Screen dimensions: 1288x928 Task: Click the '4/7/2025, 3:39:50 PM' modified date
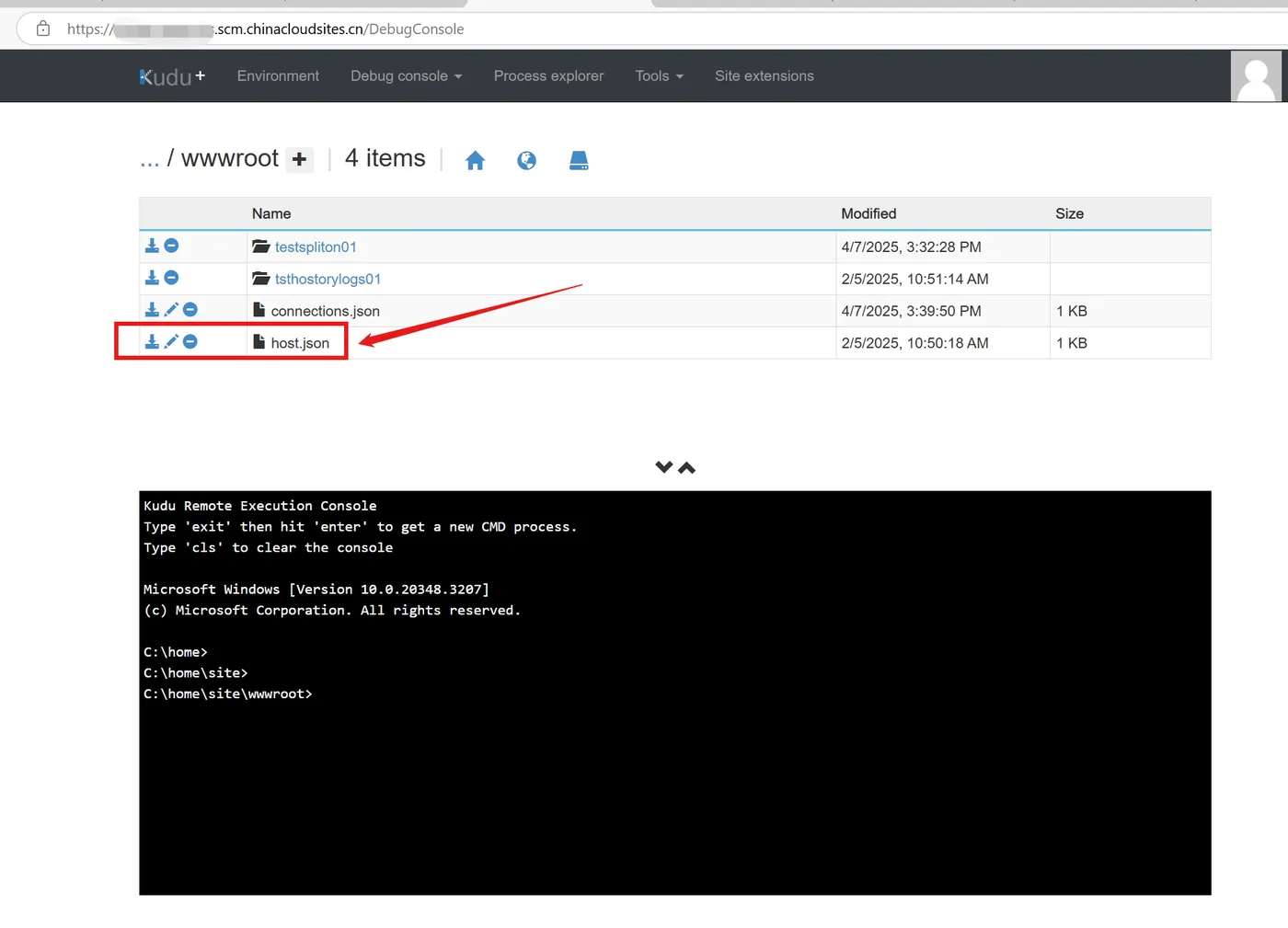point(912,312)
